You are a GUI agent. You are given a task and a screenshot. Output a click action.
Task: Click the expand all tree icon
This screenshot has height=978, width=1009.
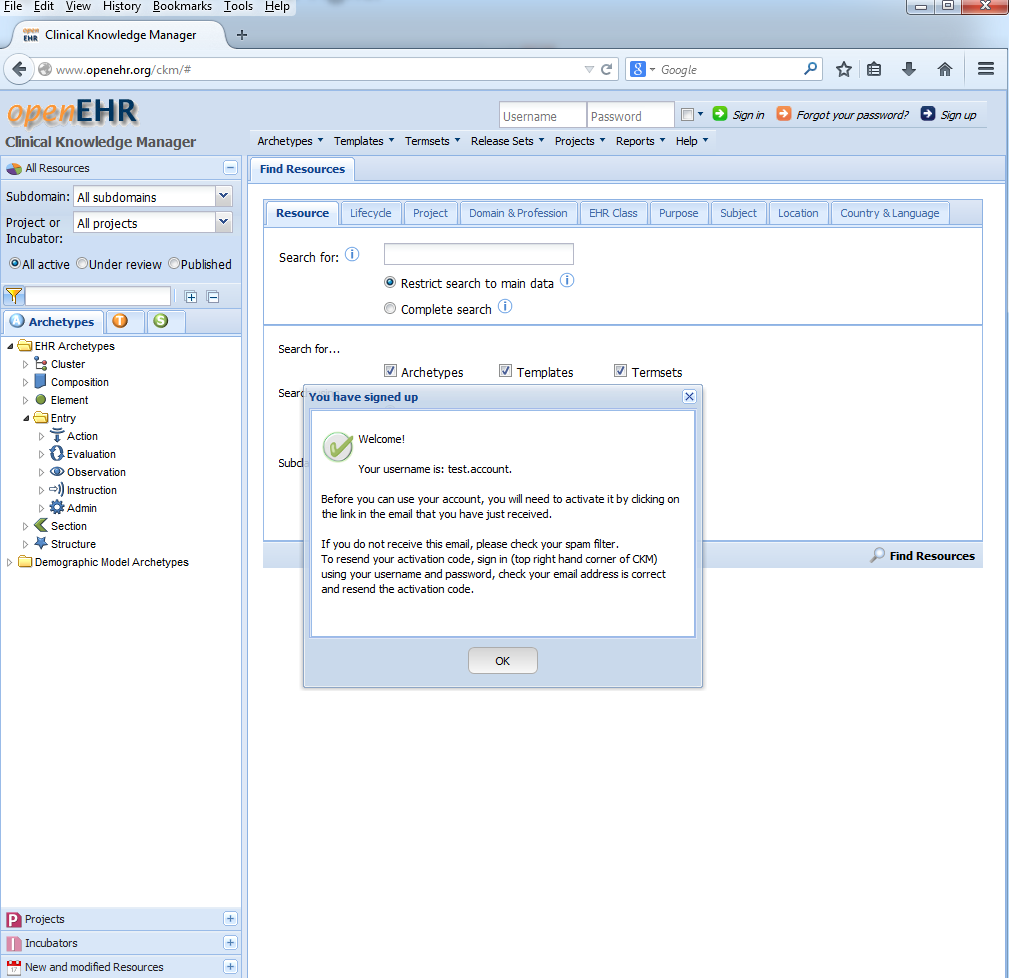point(191,296)
